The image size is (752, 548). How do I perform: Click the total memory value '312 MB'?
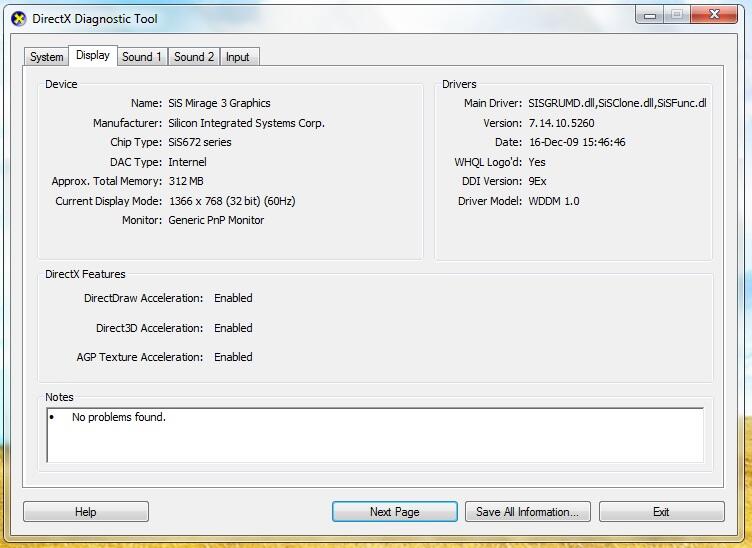point(186,181)
